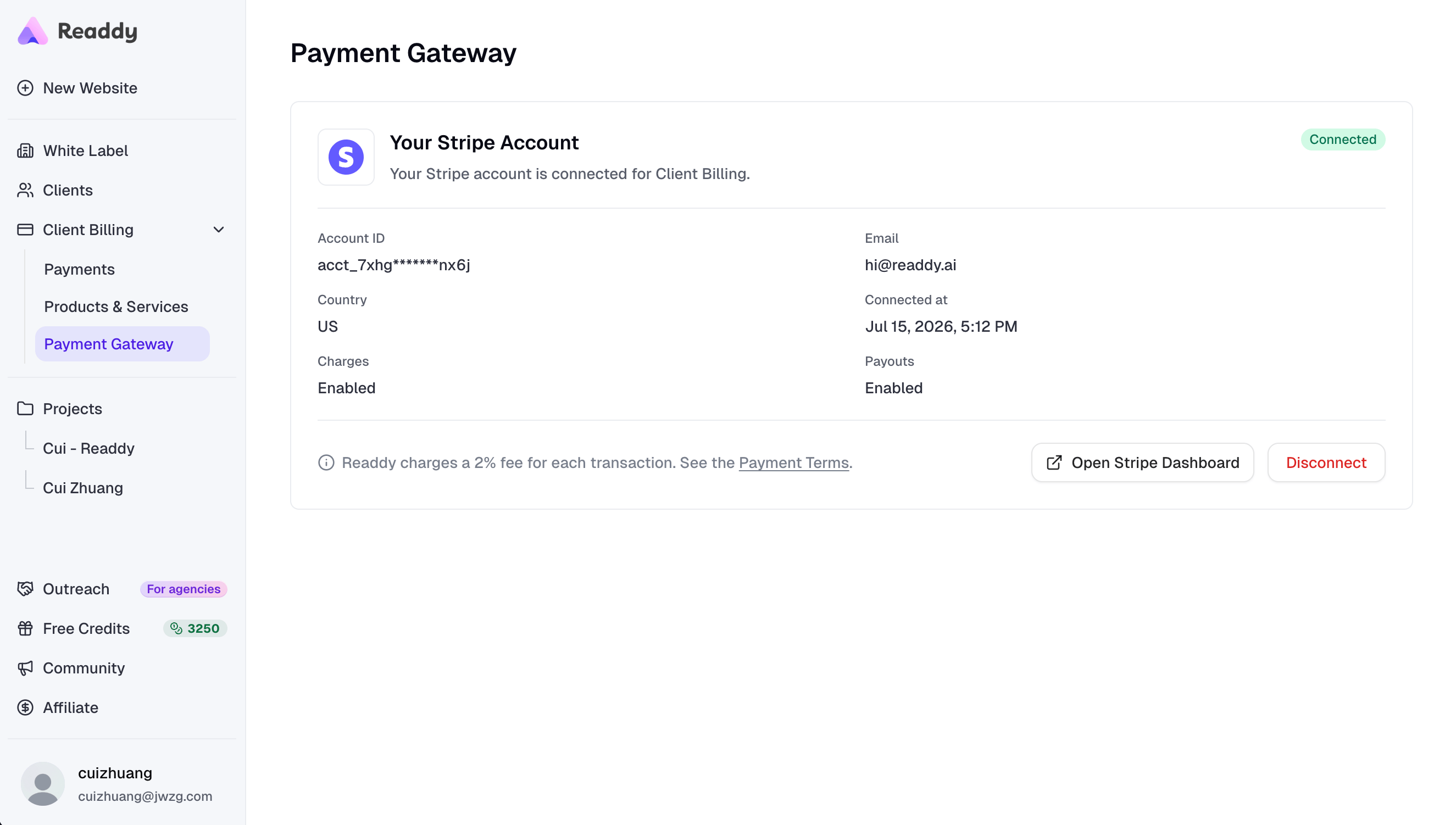
Task: Click the info icon beside fee notice
Action: (326, 462)
